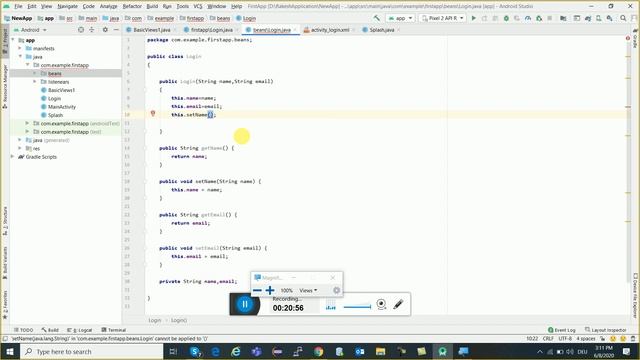The height and width of the screenshot is (360, 640).
Task: Open the AVD Manager toolbar icon
Action: pos(598,18)
